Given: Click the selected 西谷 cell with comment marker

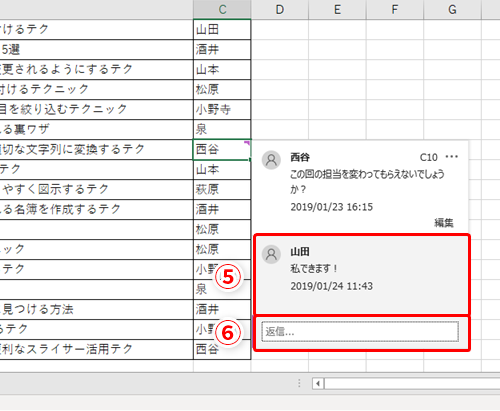Looking at the screenshot, I should point(222,149).
